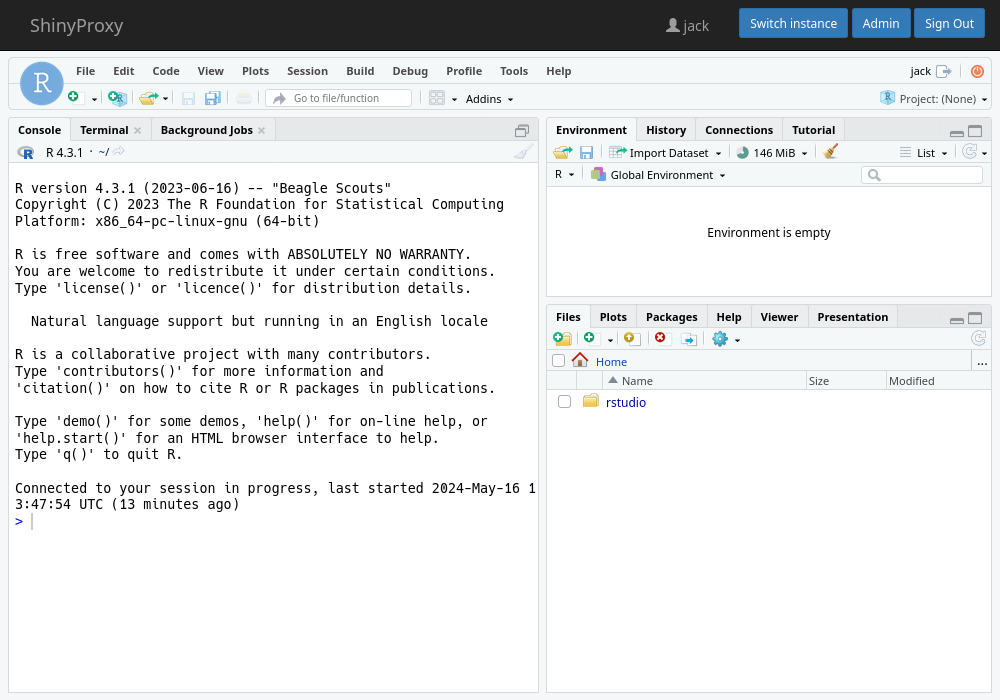Click the Upload file icon in Files
The width and height of the screenshot is (1000, 700).
pos(631,339)
